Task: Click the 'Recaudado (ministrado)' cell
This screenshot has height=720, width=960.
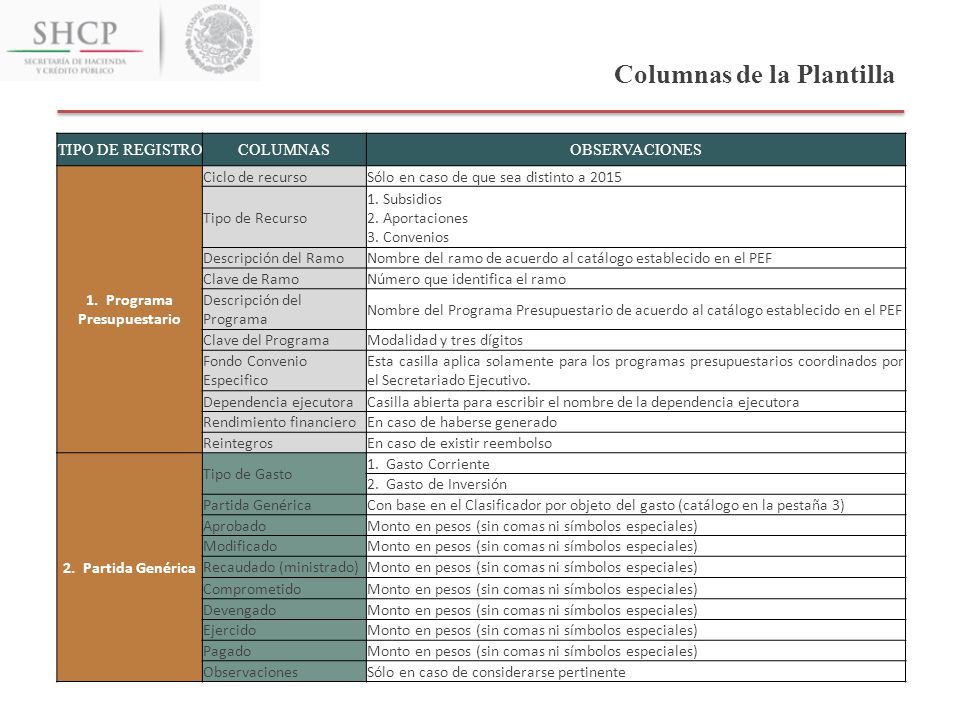Action: pos(284,567)
